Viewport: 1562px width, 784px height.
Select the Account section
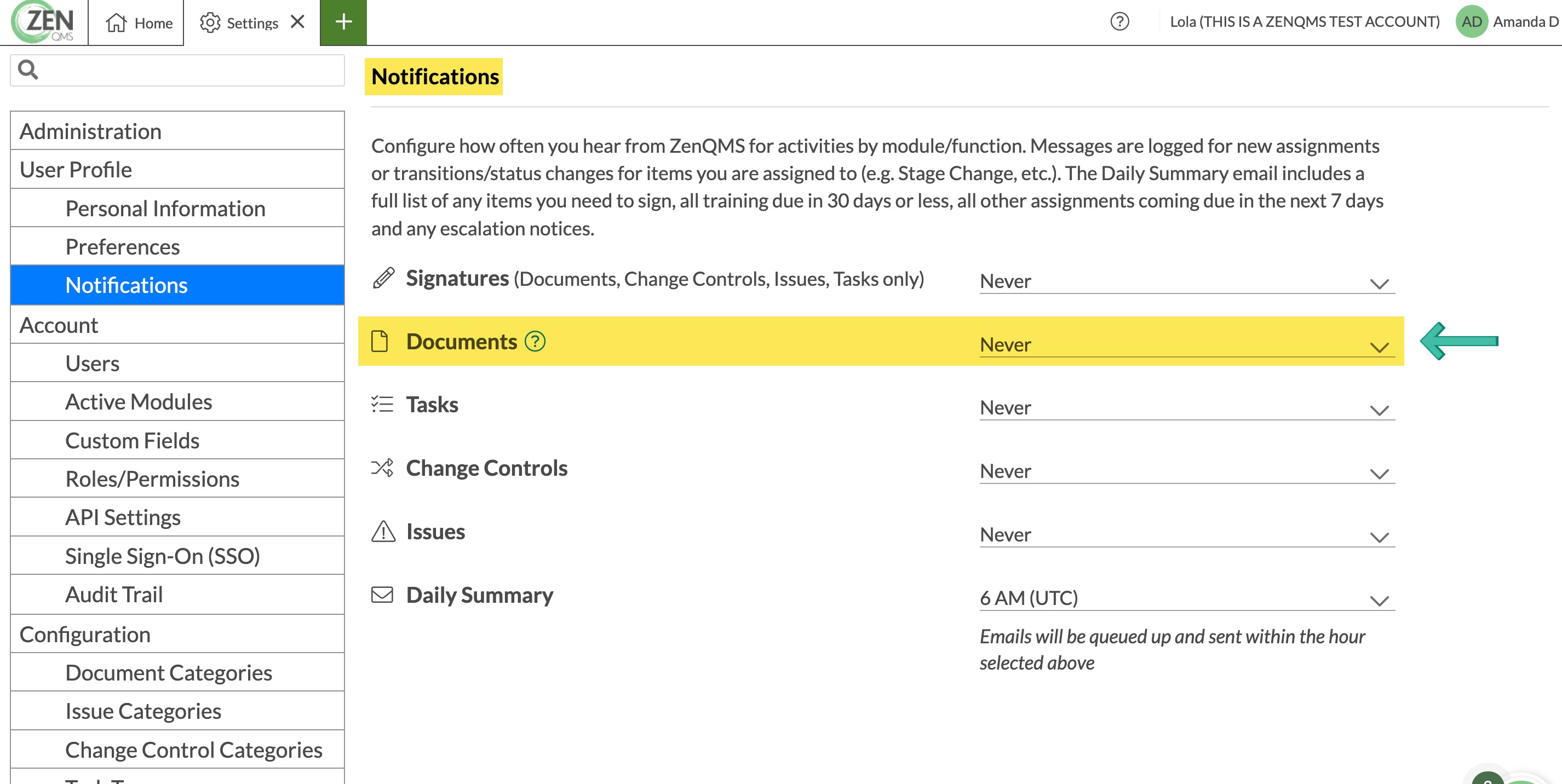coord(177,325)
